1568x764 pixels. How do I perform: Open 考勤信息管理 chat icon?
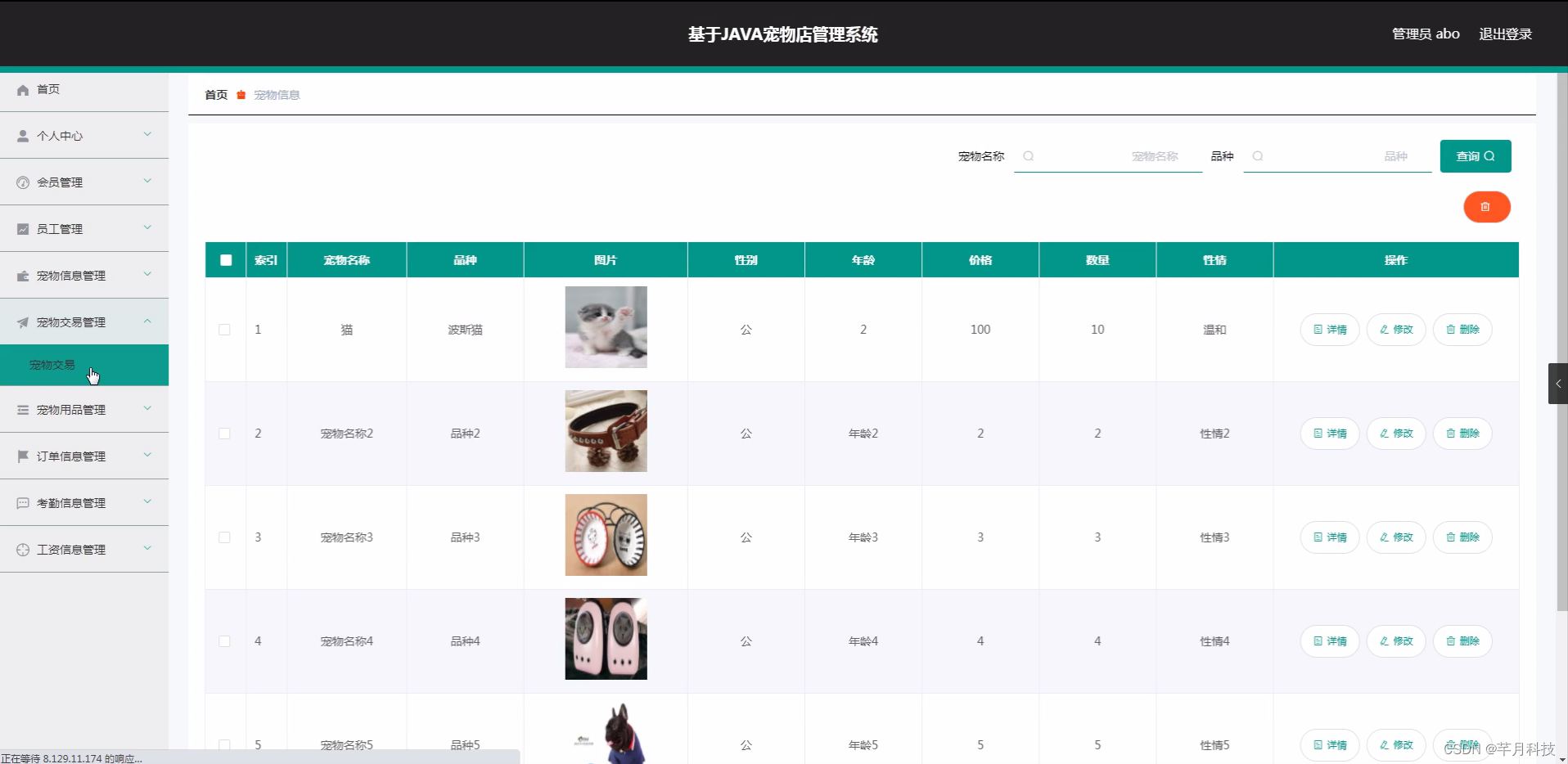[22, 502]
